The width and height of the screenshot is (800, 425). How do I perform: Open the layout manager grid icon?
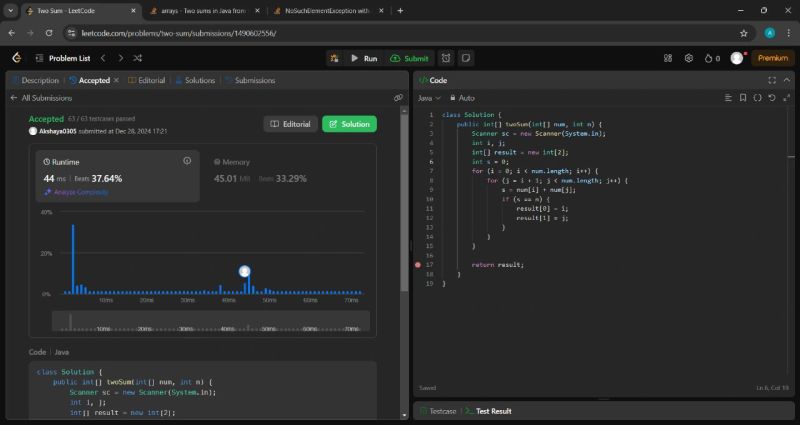click(668, 58)
